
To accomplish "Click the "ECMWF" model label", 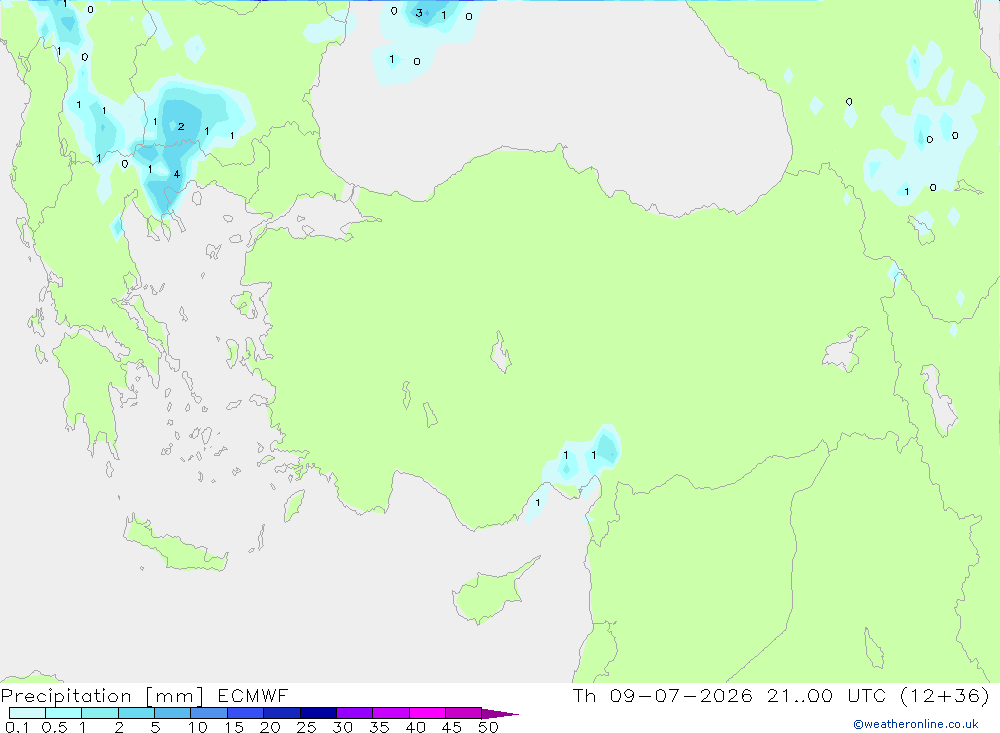I will tap(253, 695).
